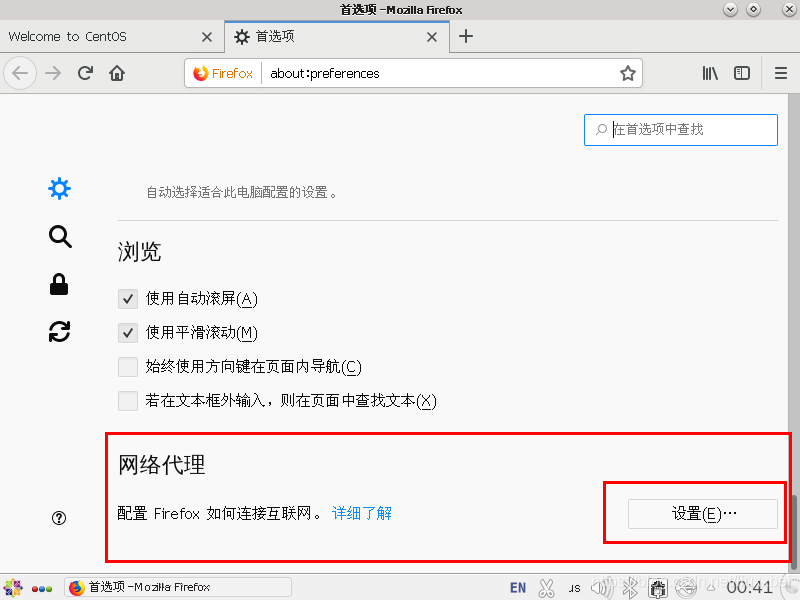Image resolution: width=800 pixels, height=600 pixels.
Task: Open the Library bookshelf icon
Action: pos(710,73)
